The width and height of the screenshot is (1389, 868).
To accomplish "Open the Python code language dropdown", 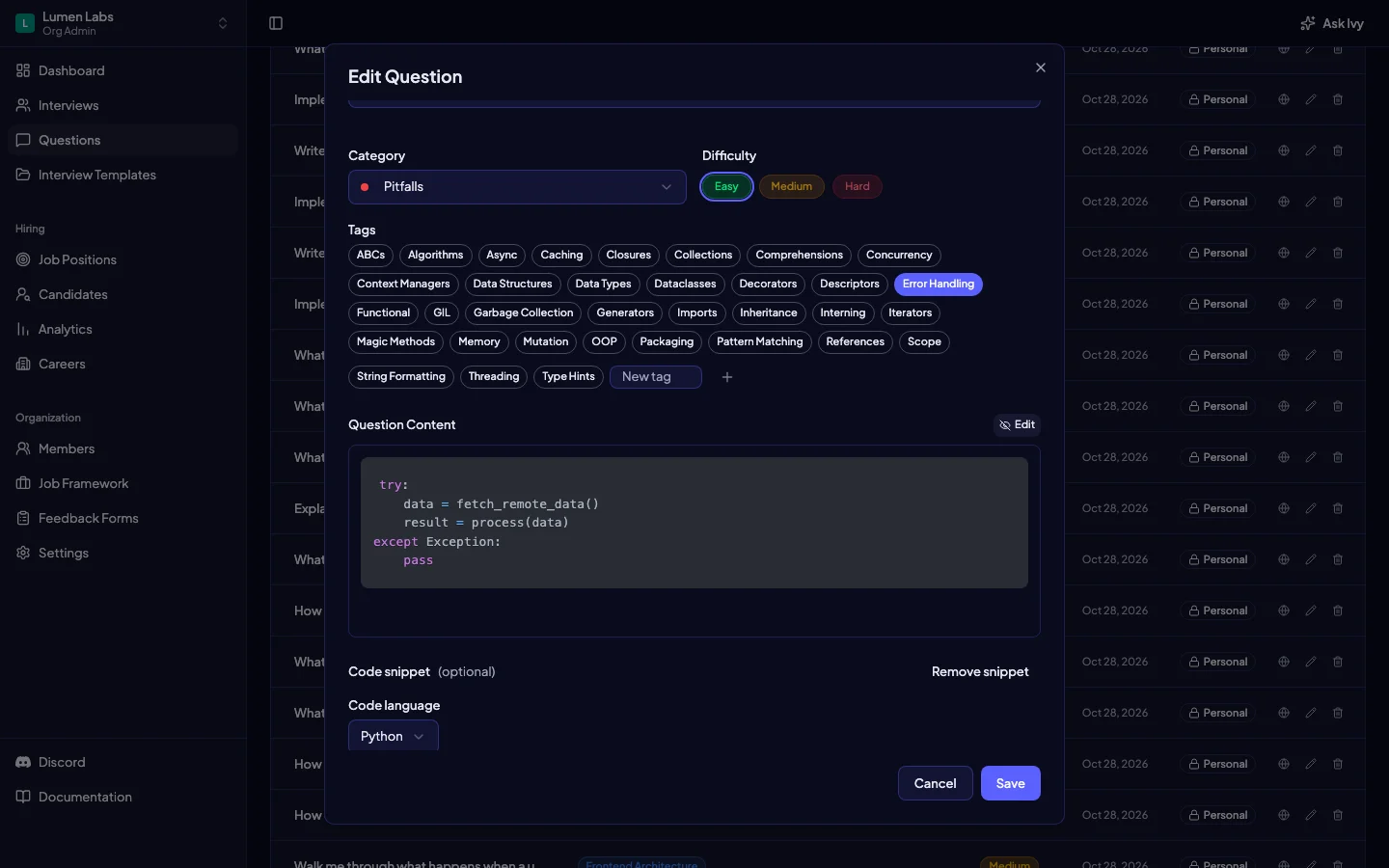I will pos(394,736).
